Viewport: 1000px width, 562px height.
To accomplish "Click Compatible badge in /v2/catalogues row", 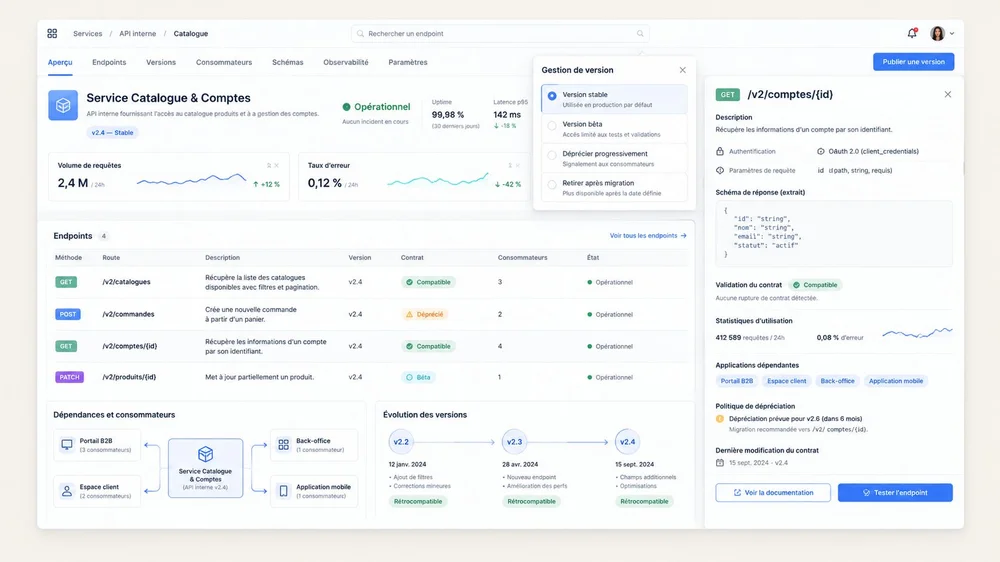I will coord(428,282).
